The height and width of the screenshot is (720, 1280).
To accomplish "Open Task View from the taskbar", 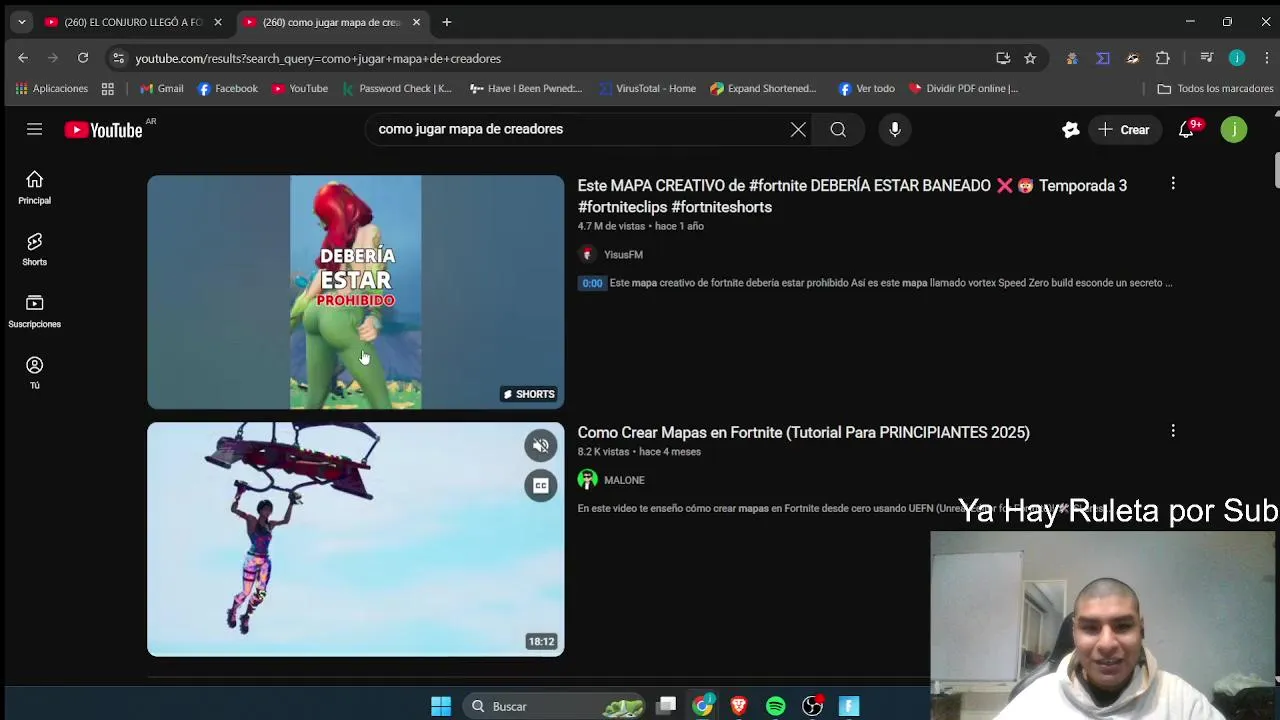I will coord(666,706).
